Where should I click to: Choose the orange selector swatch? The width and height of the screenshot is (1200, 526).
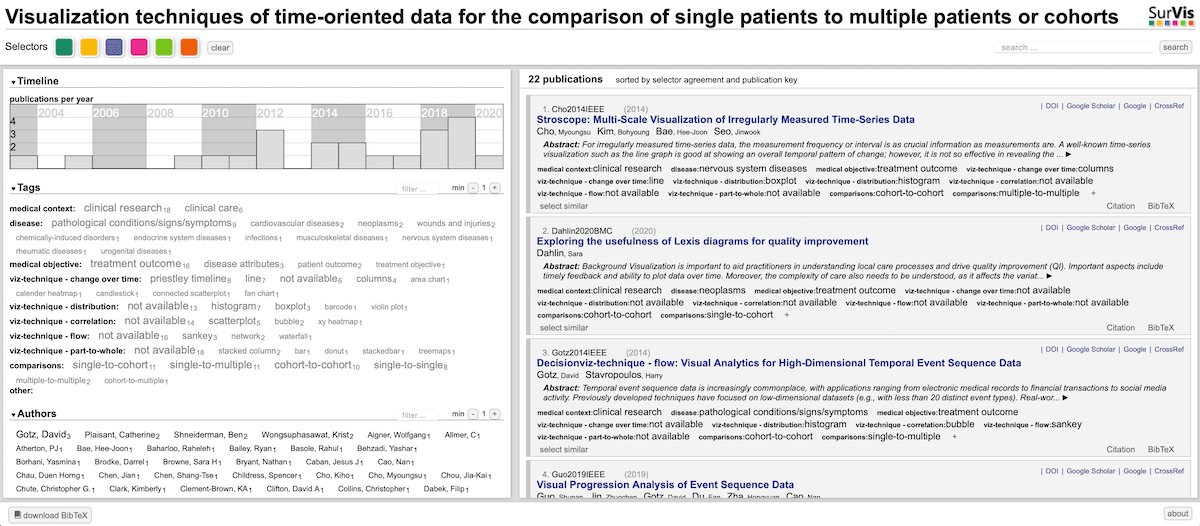click(189, 47)
